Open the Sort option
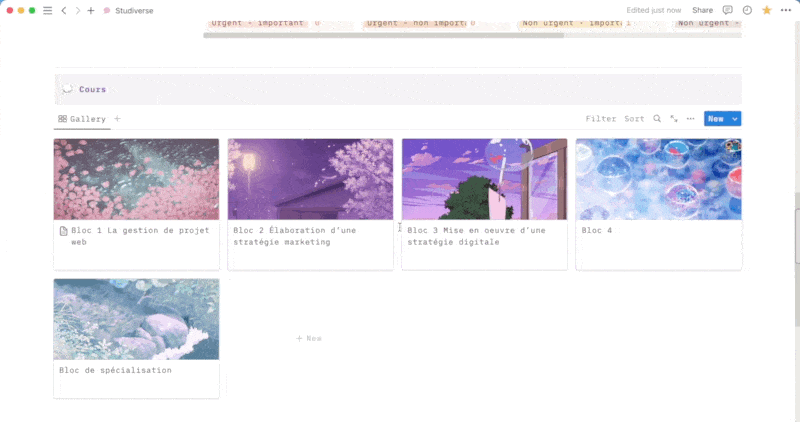This screenshot has height=422, width=800. (x=634, y=119)
